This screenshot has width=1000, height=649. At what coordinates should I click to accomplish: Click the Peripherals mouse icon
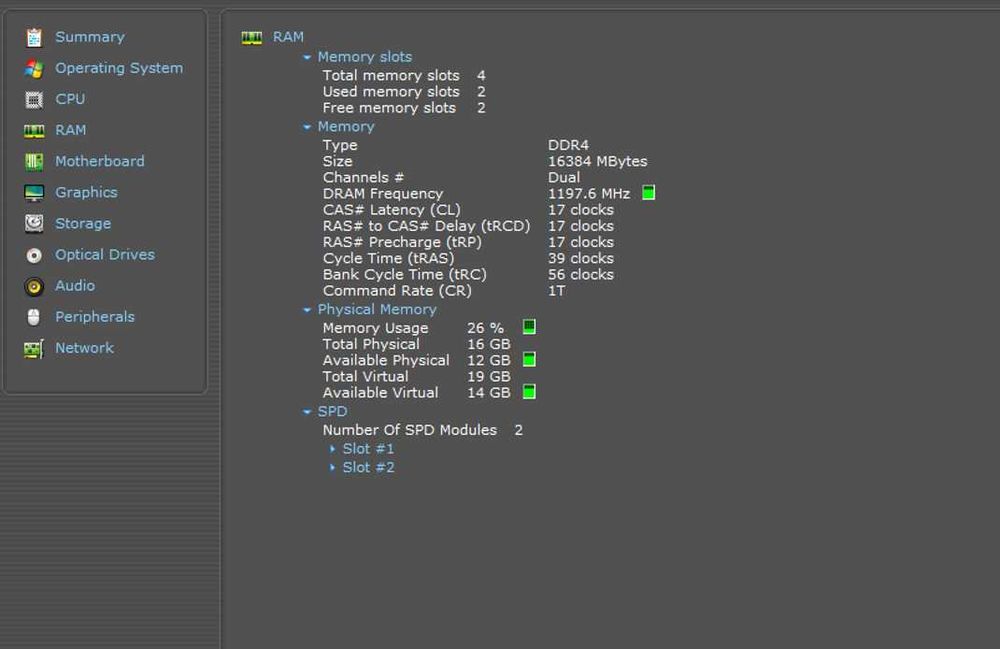(34, 317)
